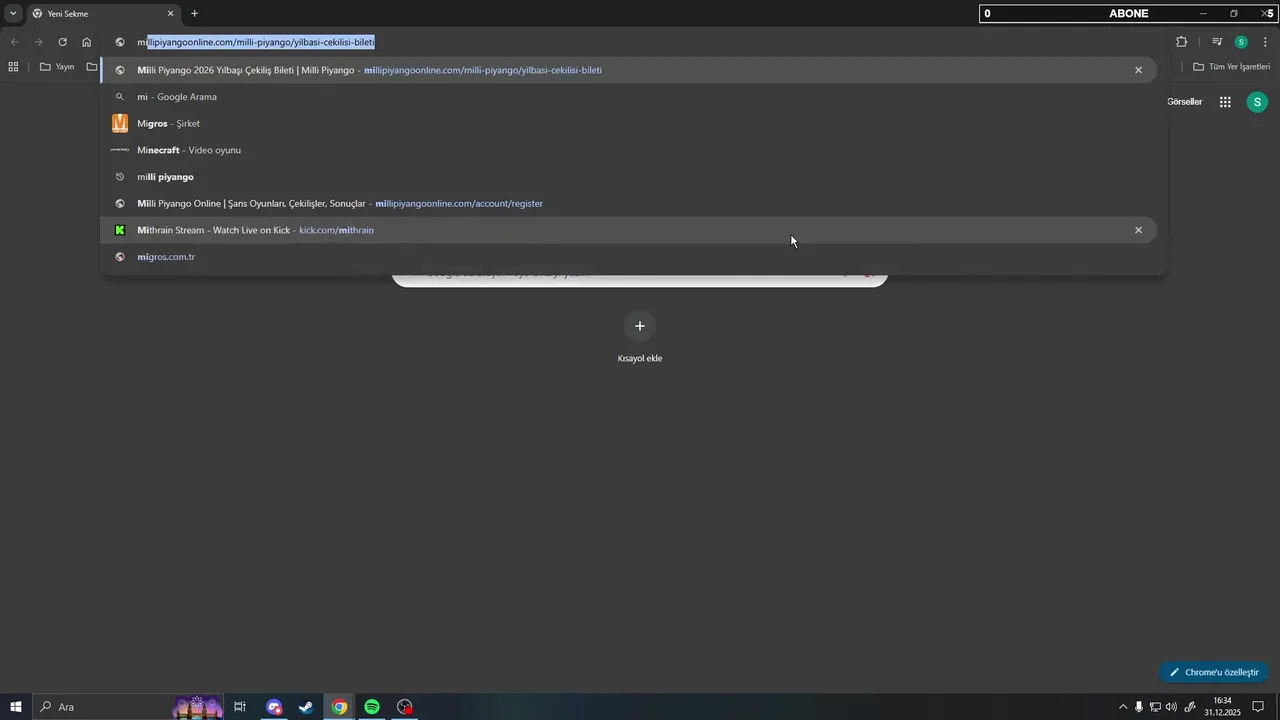Image resolution: width=1280 pixels, height=720 pixels.
Task: Go to the home page icon
Action: point(87,42)
